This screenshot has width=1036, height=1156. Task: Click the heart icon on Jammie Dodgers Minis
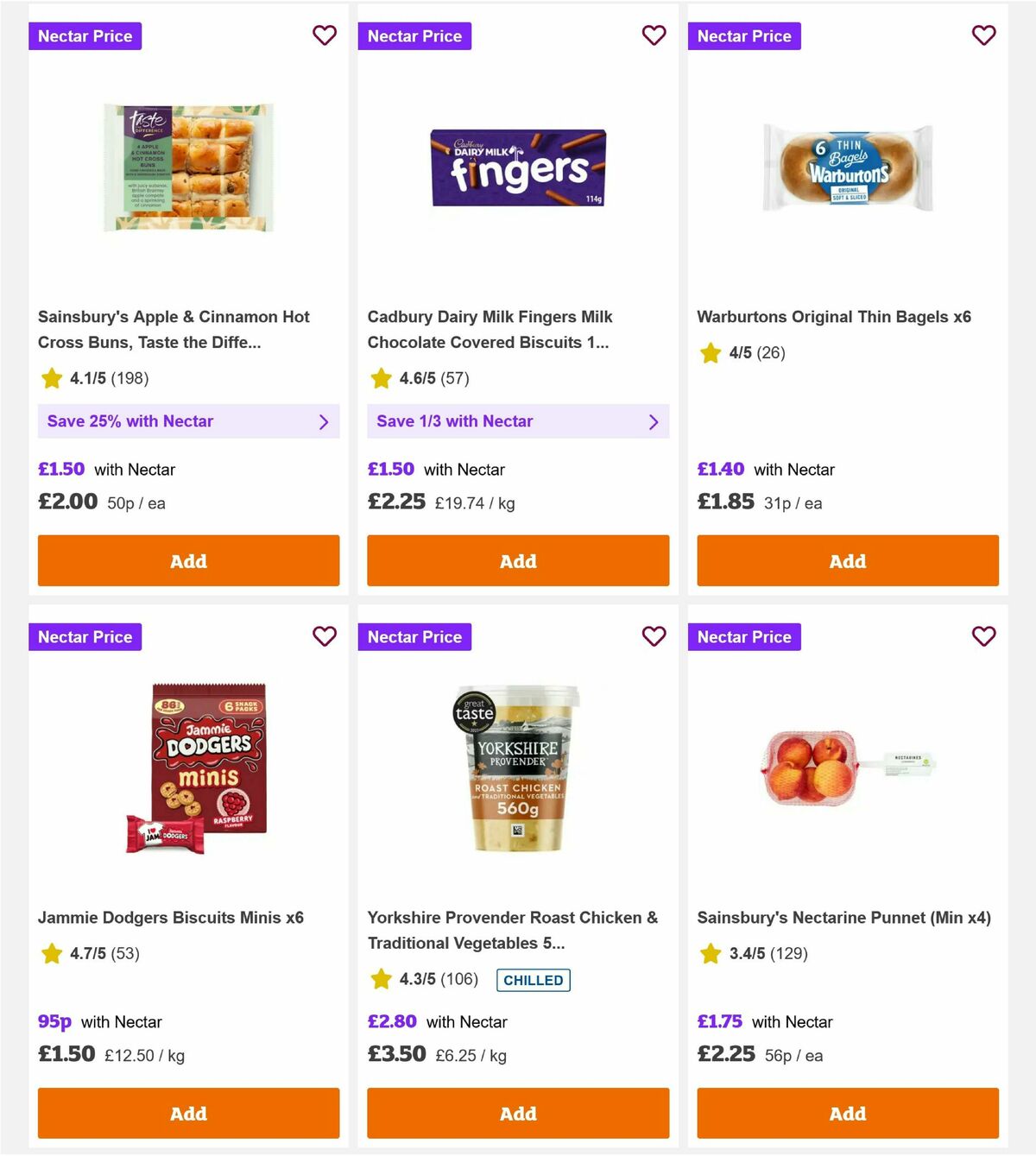coord(325,636)
